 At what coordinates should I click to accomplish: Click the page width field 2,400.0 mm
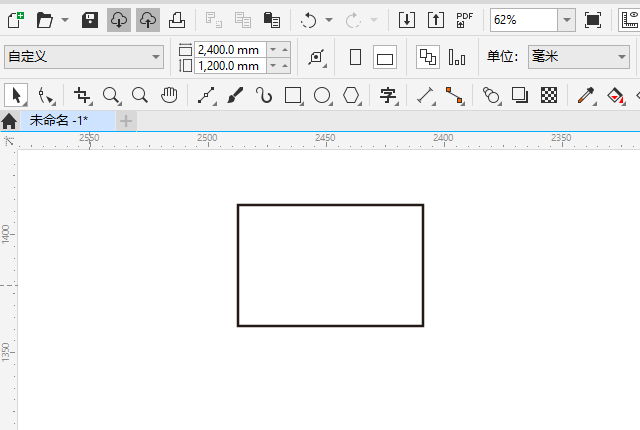coord(231,50)
